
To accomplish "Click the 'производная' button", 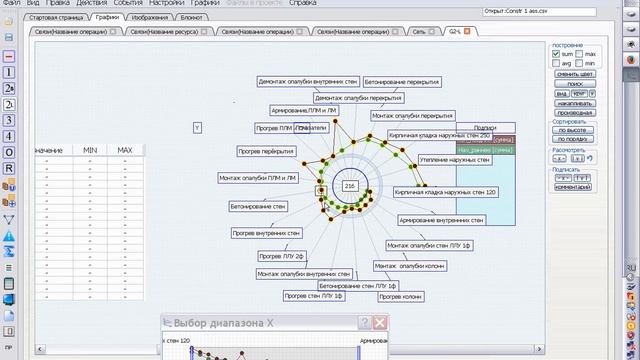I will pyautogui.click(x=575, y=113).
